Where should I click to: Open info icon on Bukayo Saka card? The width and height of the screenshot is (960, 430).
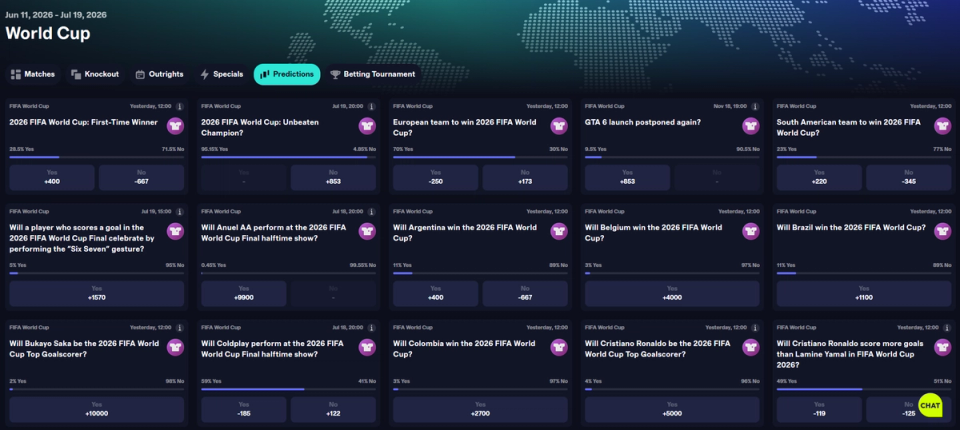click(180, 328)
